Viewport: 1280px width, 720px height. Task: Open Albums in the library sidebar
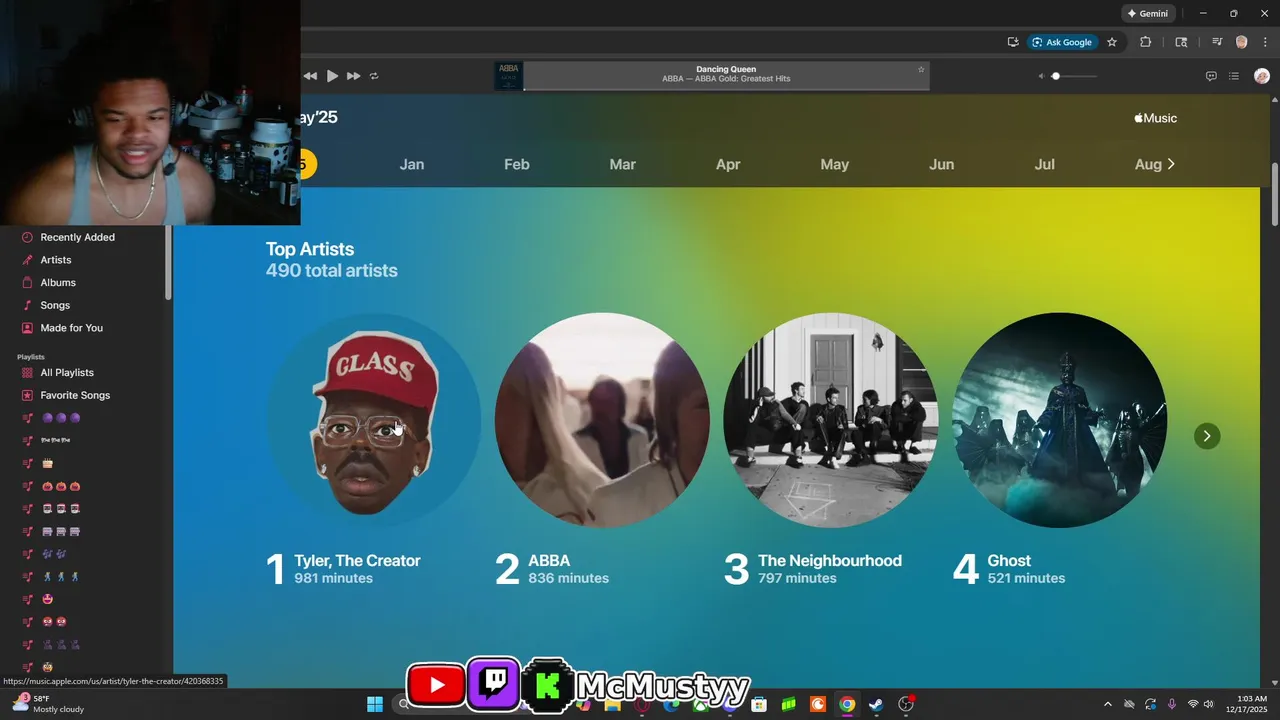click(58, 282)
